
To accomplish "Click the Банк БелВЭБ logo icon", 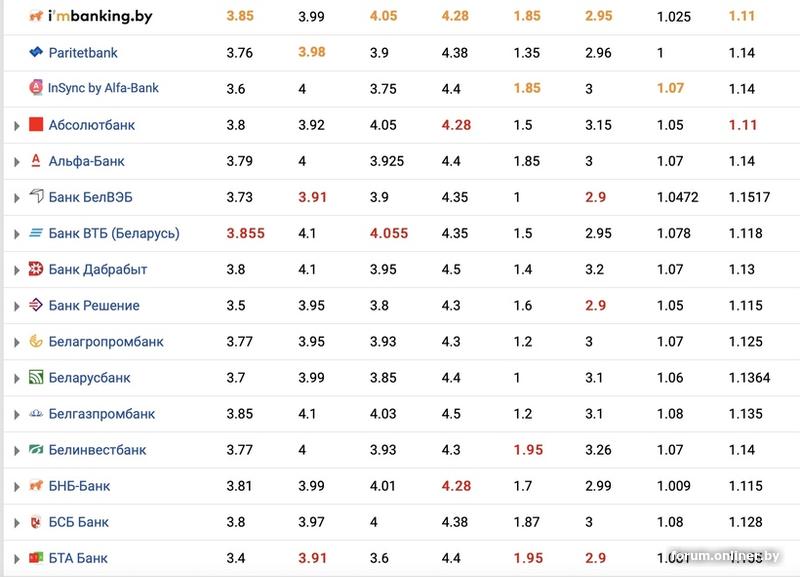I will 36,197.
